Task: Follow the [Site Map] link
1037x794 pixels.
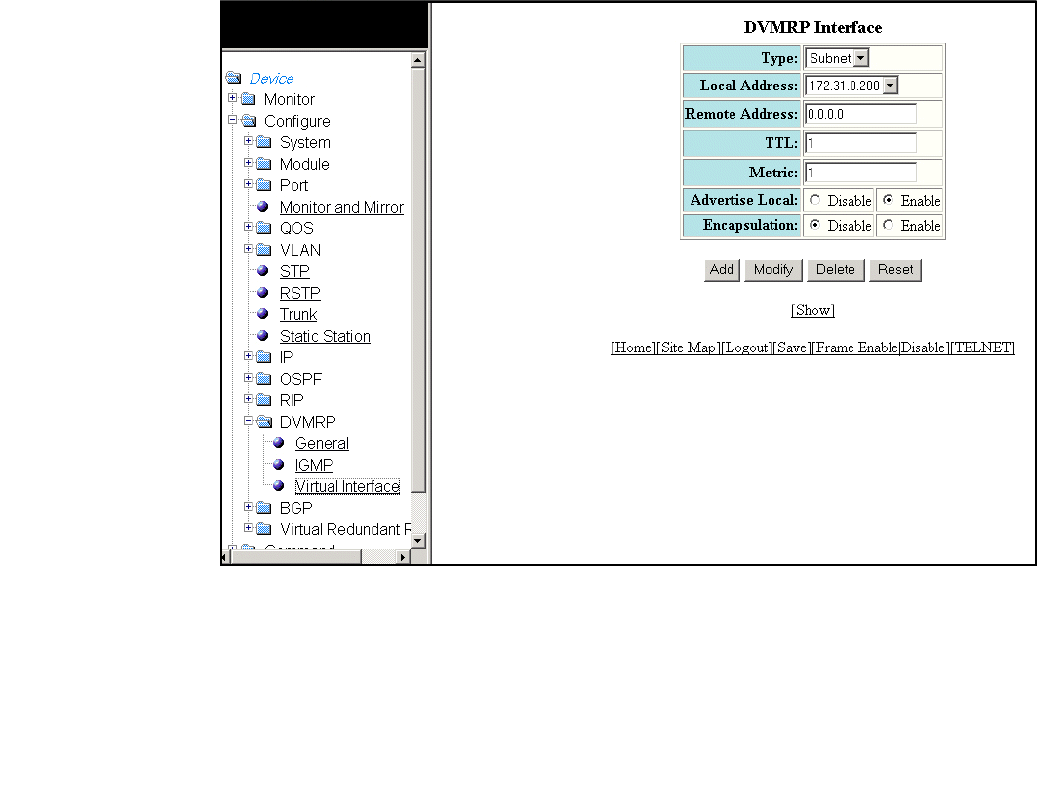Action: pos(688,348)
